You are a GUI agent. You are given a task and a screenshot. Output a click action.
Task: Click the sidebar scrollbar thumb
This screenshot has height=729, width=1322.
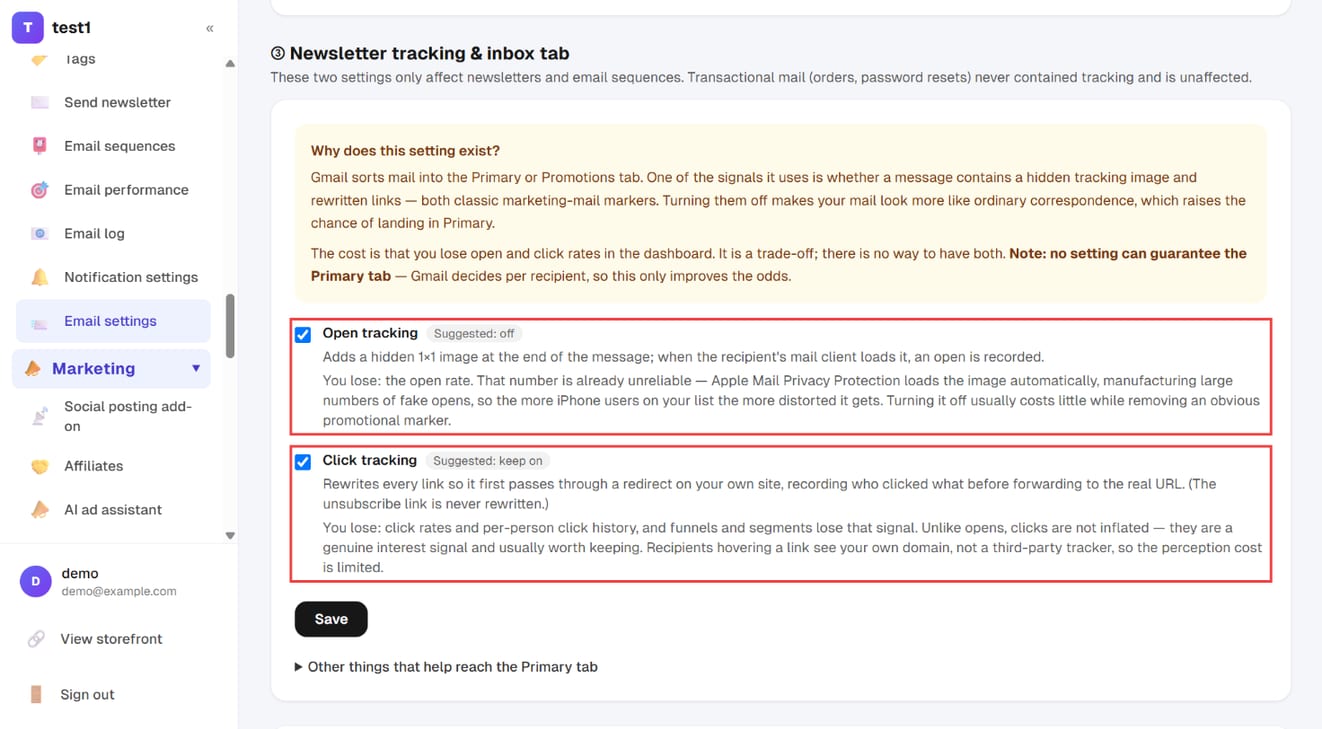pyautogui.click(x=230, y=325)
